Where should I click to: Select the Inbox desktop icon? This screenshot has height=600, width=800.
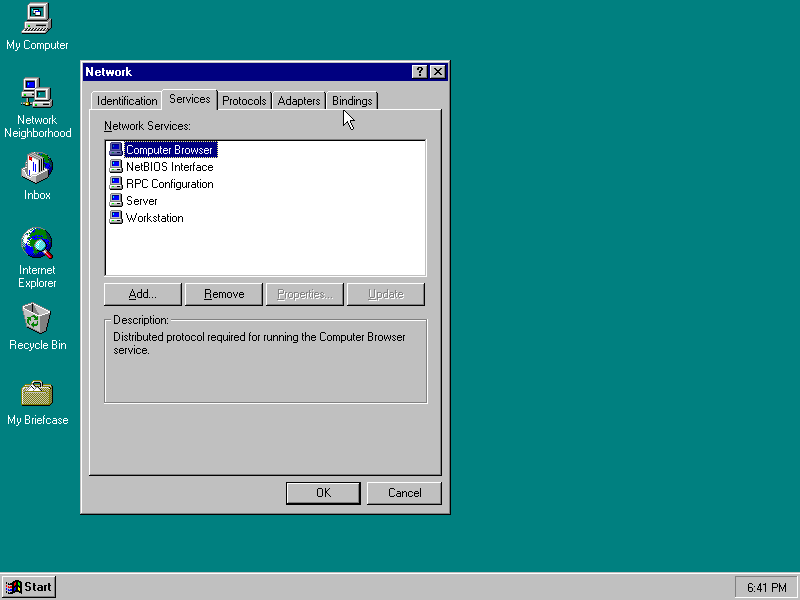pyautogui.click(x=37, y=176)
